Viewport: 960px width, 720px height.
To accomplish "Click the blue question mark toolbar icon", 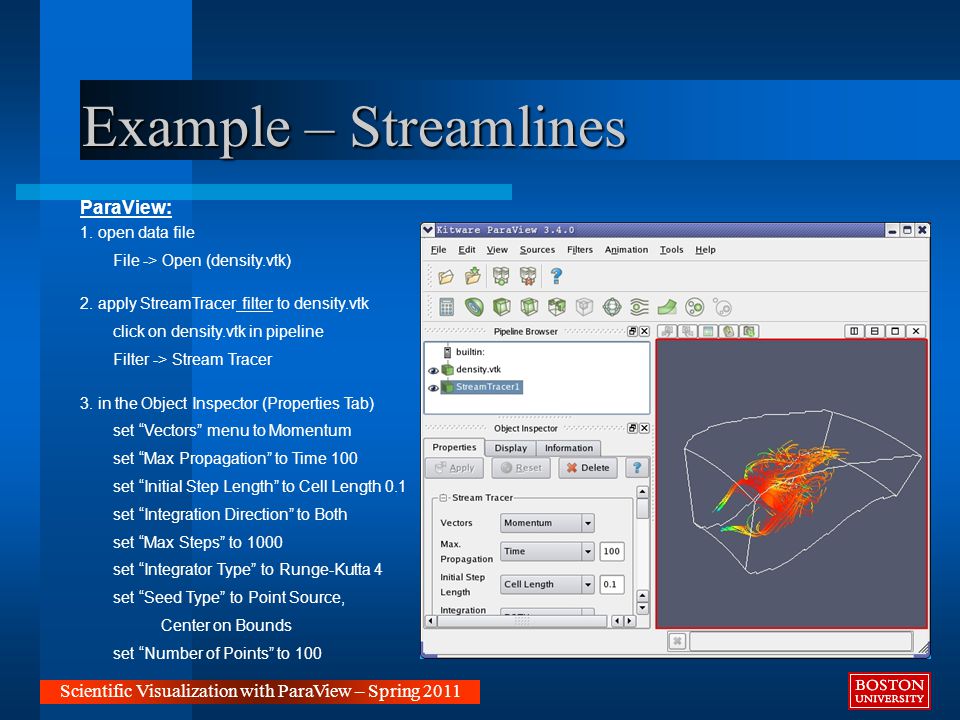I will [556, 276].
